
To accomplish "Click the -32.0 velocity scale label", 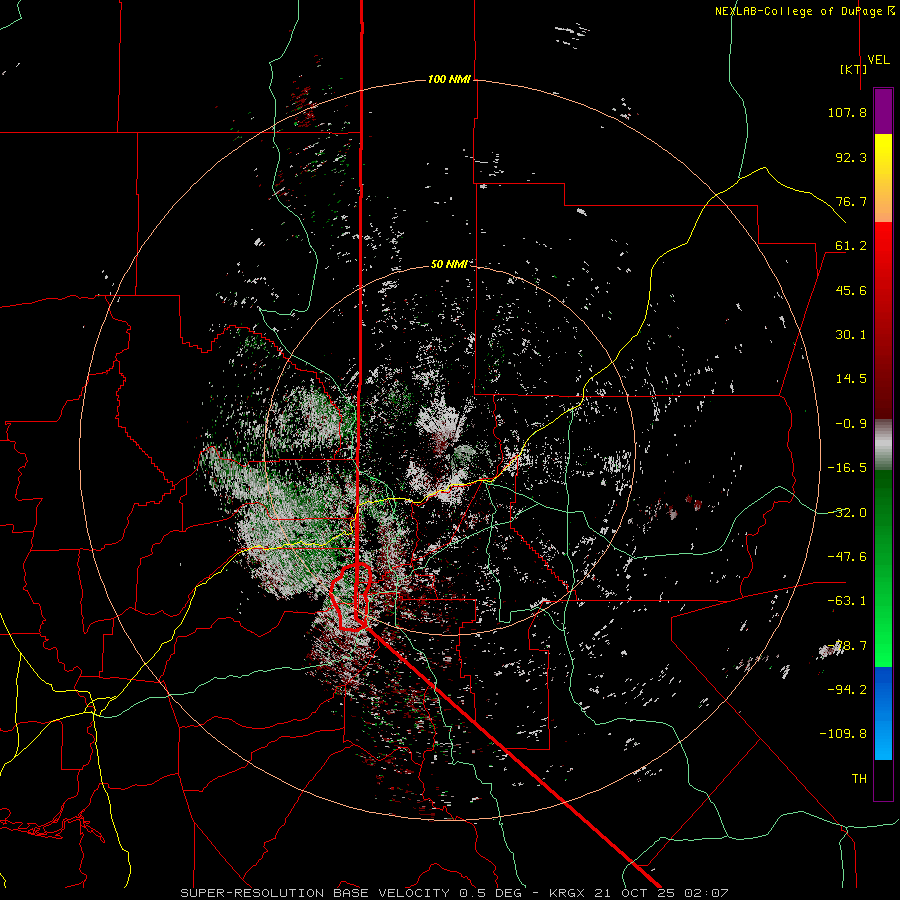I will (847, 513).
